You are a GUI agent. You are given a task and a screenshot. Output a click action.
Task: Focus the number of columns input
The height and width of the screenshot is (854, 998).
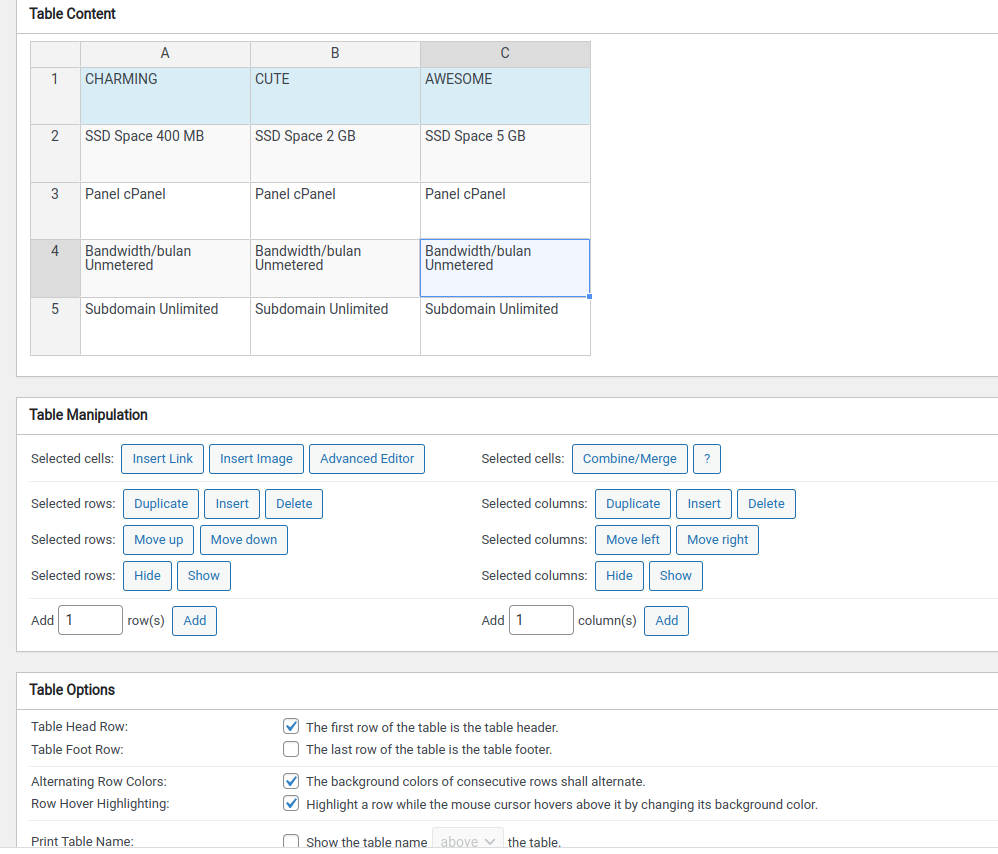tap(541, 620)
